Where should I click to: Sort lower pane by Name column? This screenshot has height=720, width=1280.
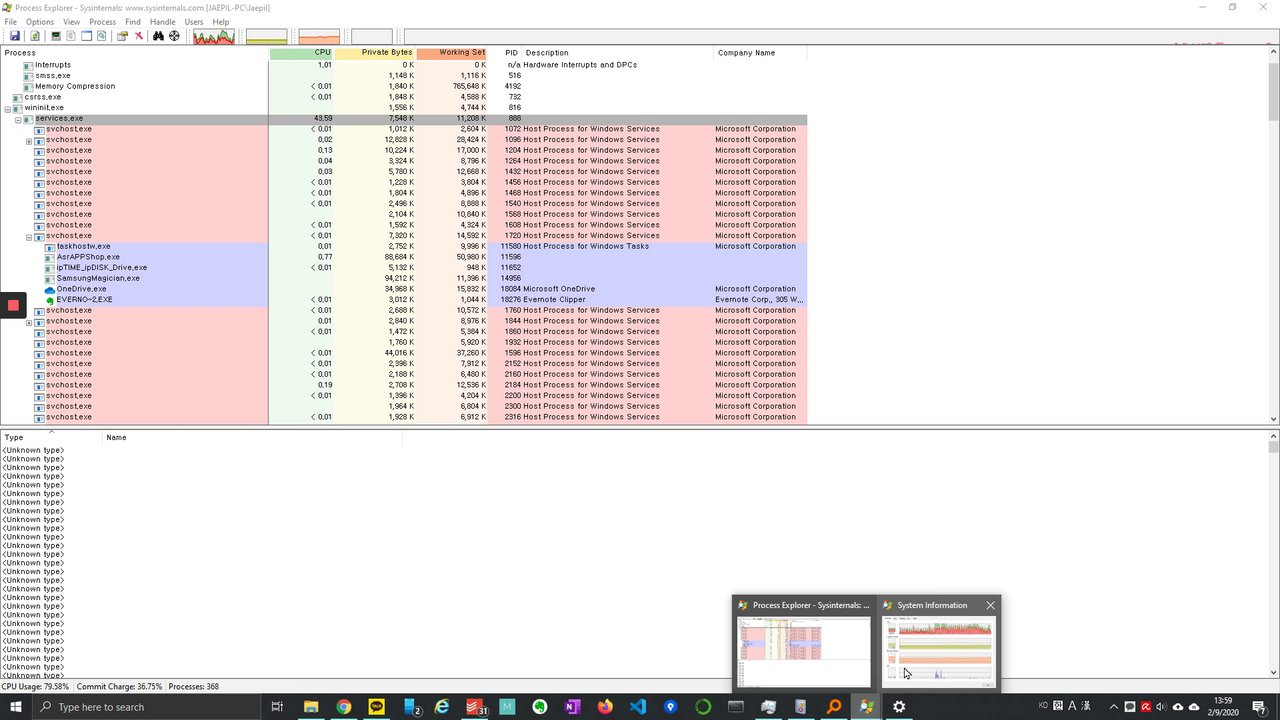point(253,438)
